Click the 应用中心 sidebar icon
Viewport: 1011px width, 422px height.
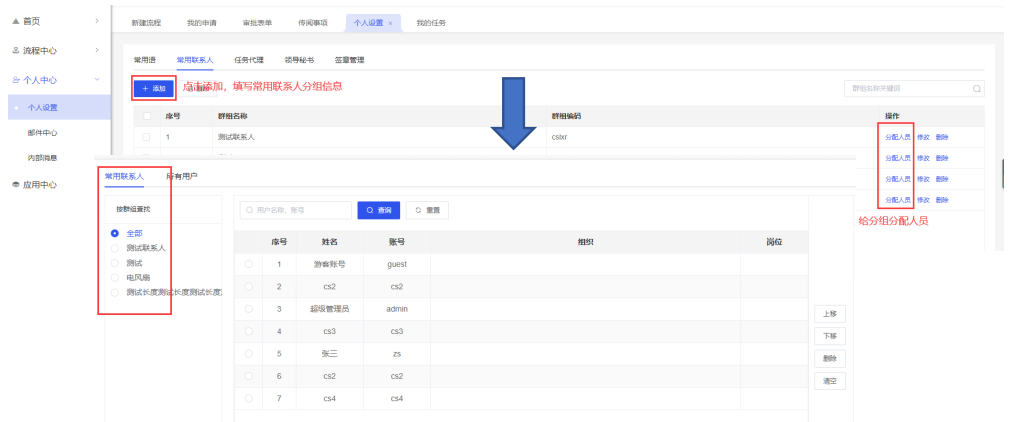pos(15,184)
